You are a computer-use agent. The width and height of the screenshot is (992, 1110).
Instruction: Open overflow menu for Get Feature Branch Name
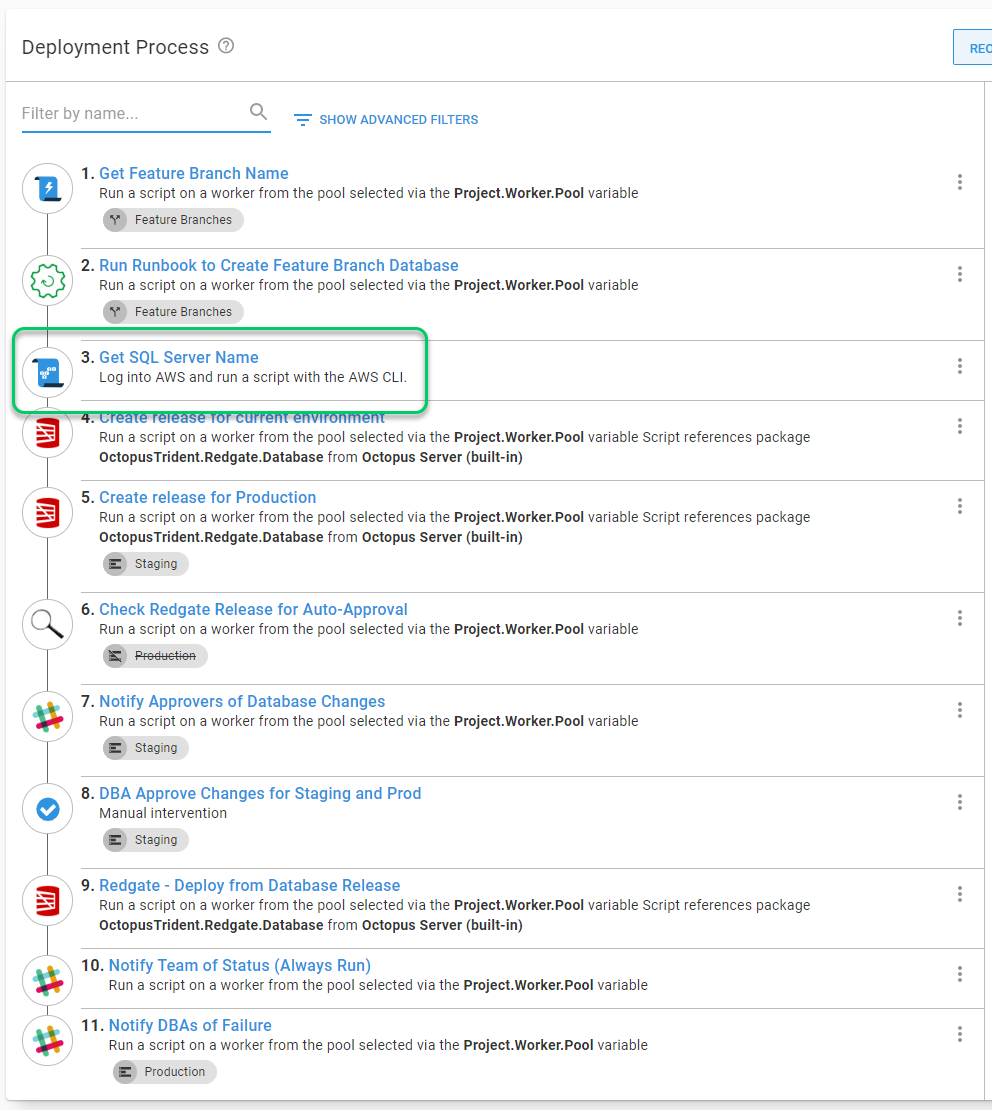(959, 182)
